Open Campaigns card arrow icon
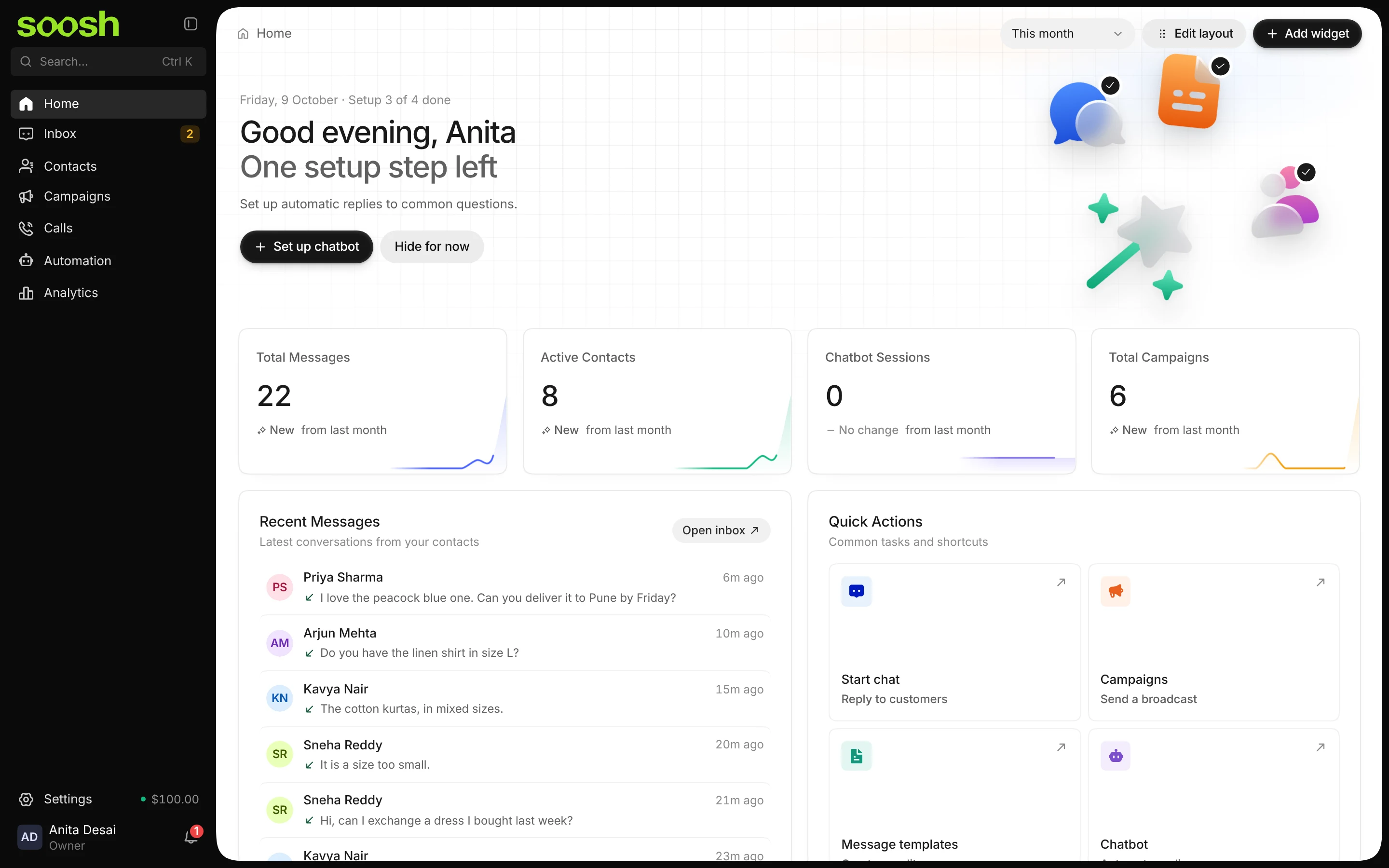The height and width of the screenshot is (868, 1389). click(1321, 582)
